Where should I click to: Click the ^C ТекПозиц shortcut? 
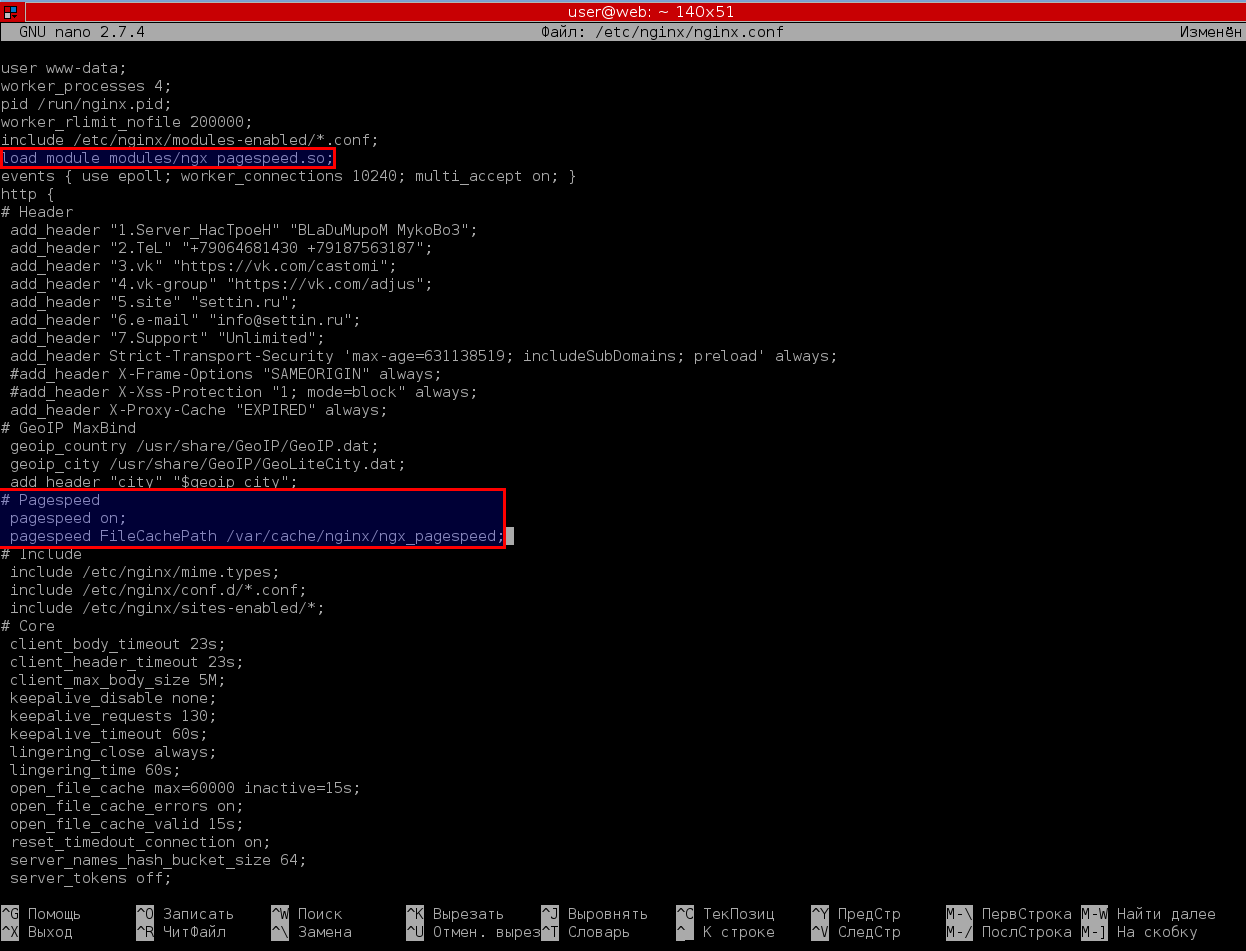click(x=725, y=914)
